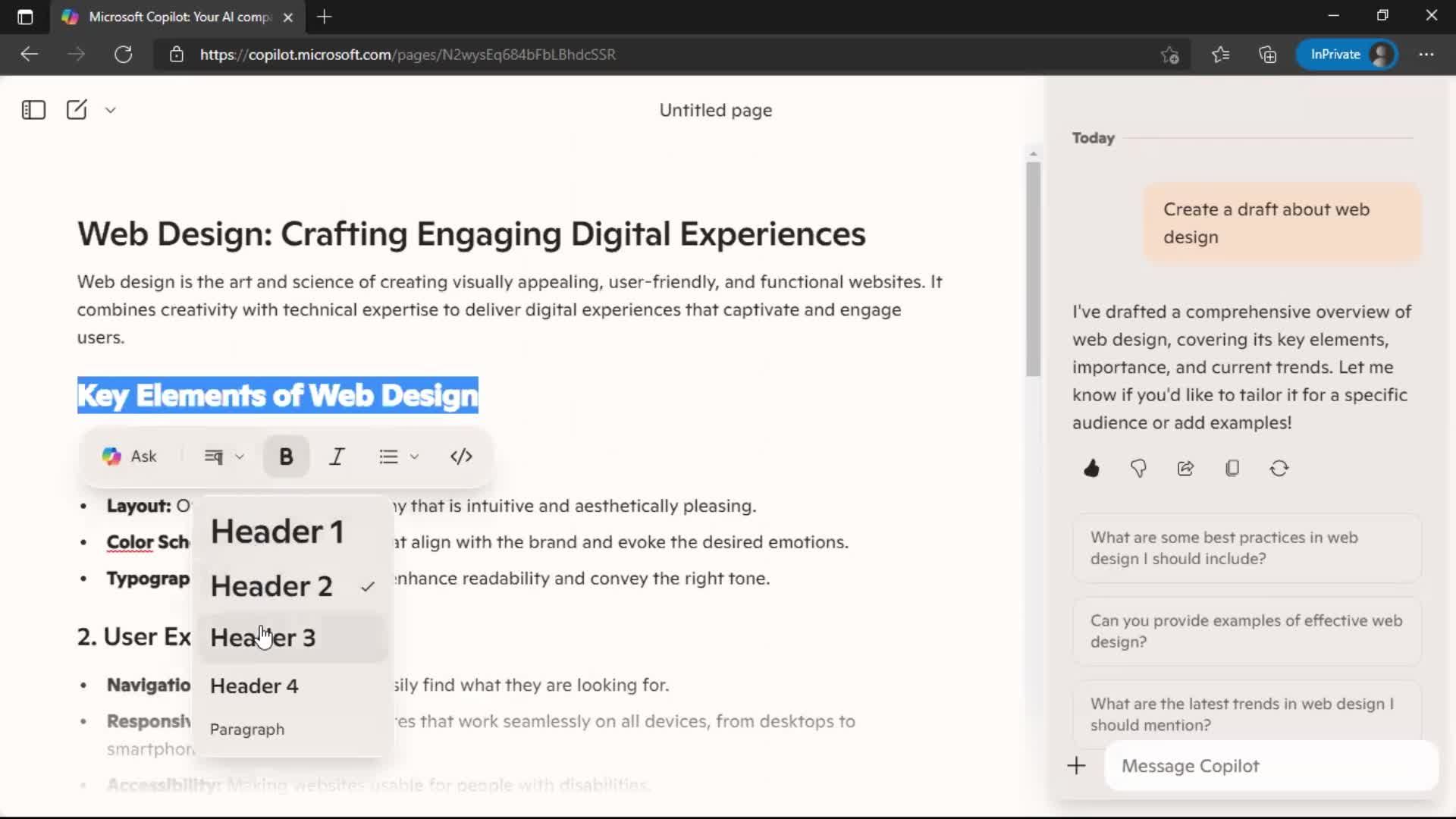Viewport: 1456px width, 819px height.
Task: Expand the list options chevron
Action: (x=414, y=457)
